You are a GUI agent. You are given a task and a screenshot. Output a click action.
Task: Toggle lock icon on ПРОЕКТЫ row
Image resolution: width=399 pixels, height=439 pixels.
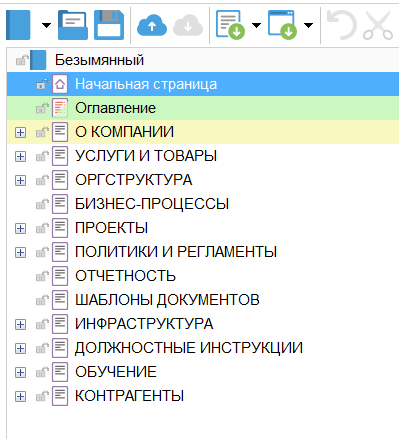42,228
